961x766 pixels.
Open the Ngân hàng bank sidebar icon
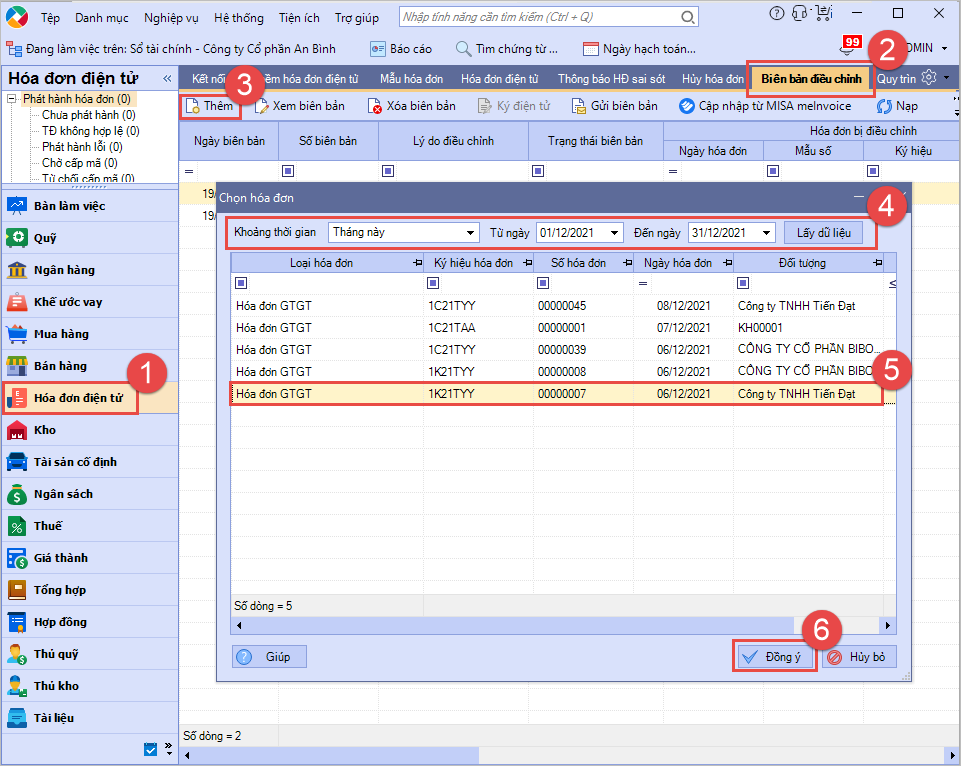click(x=17, y=270)
